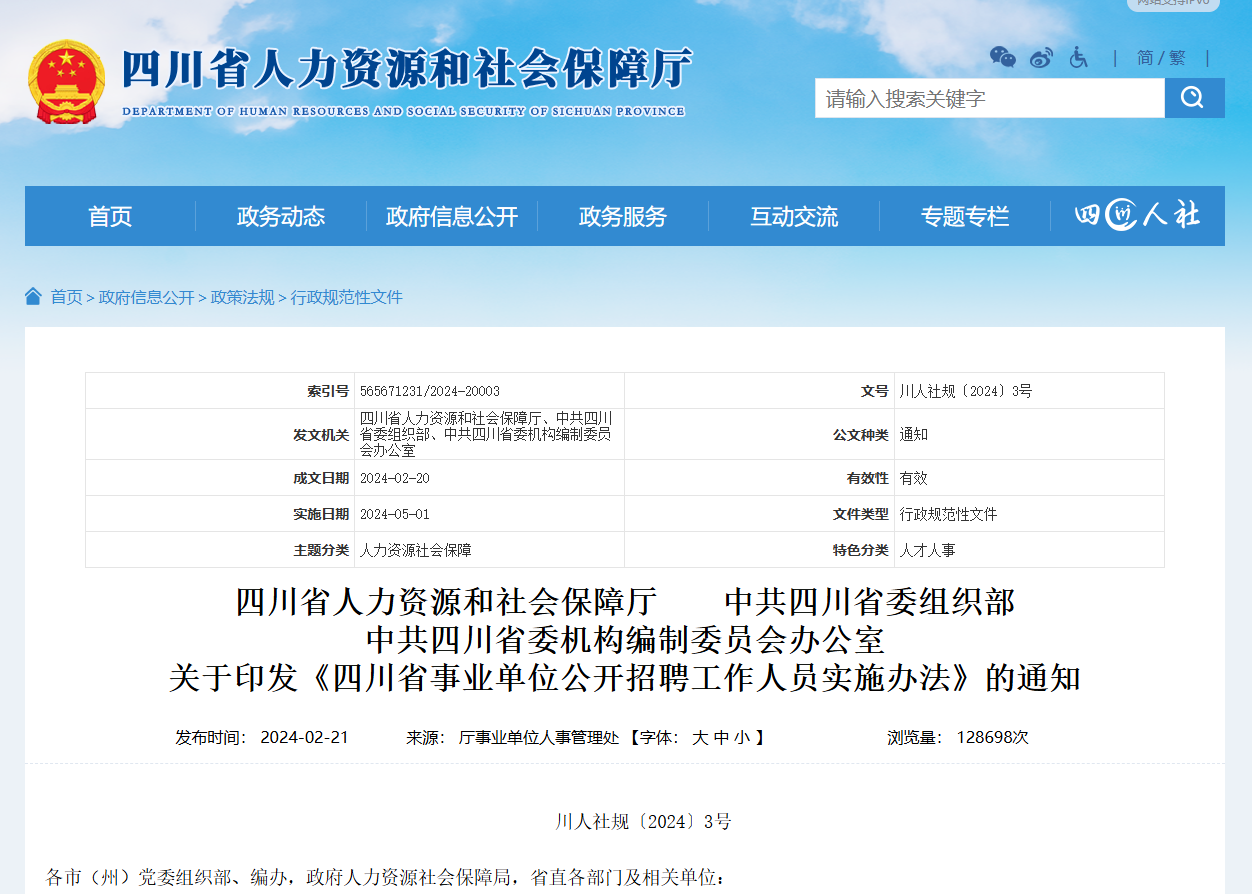Screen dimensions: 1252x894
Task: Click the home breadcrumb house icon
Action: pos(33,296)
